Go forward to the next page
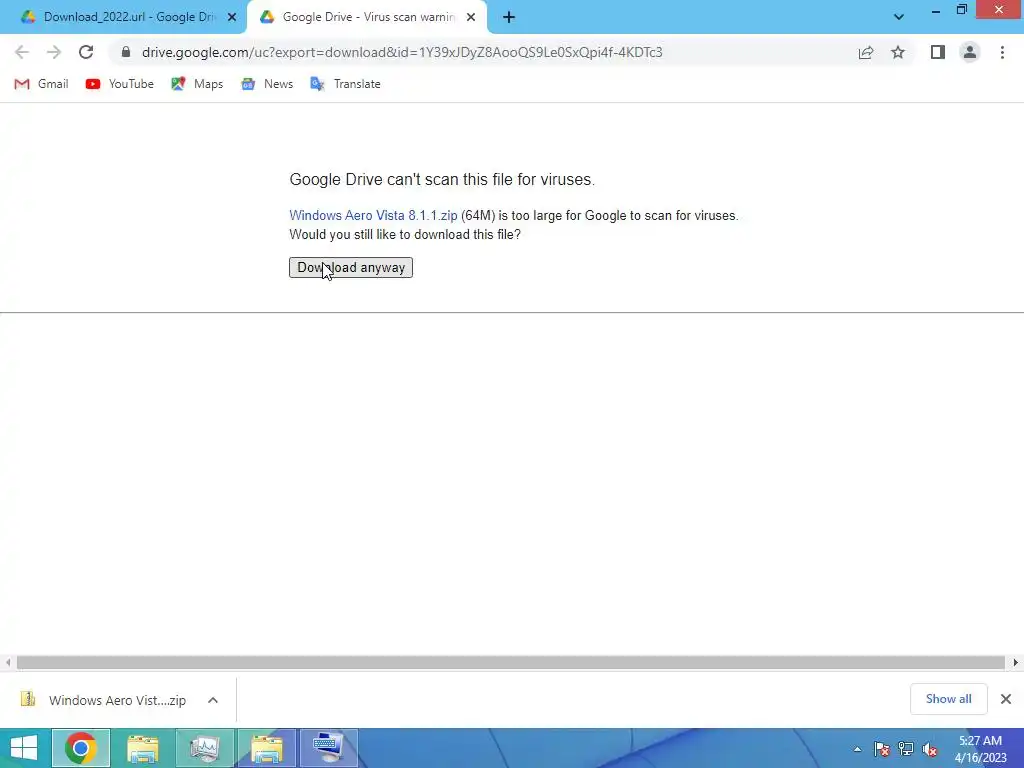The height and width of the screenshot is (768, 1024). point(54,52)
